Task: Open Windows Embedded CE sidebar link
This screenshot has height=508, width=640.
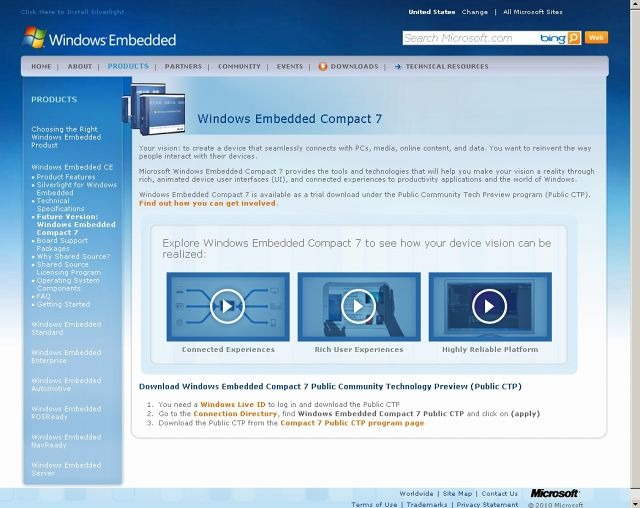Action: [x=72, y=167]
